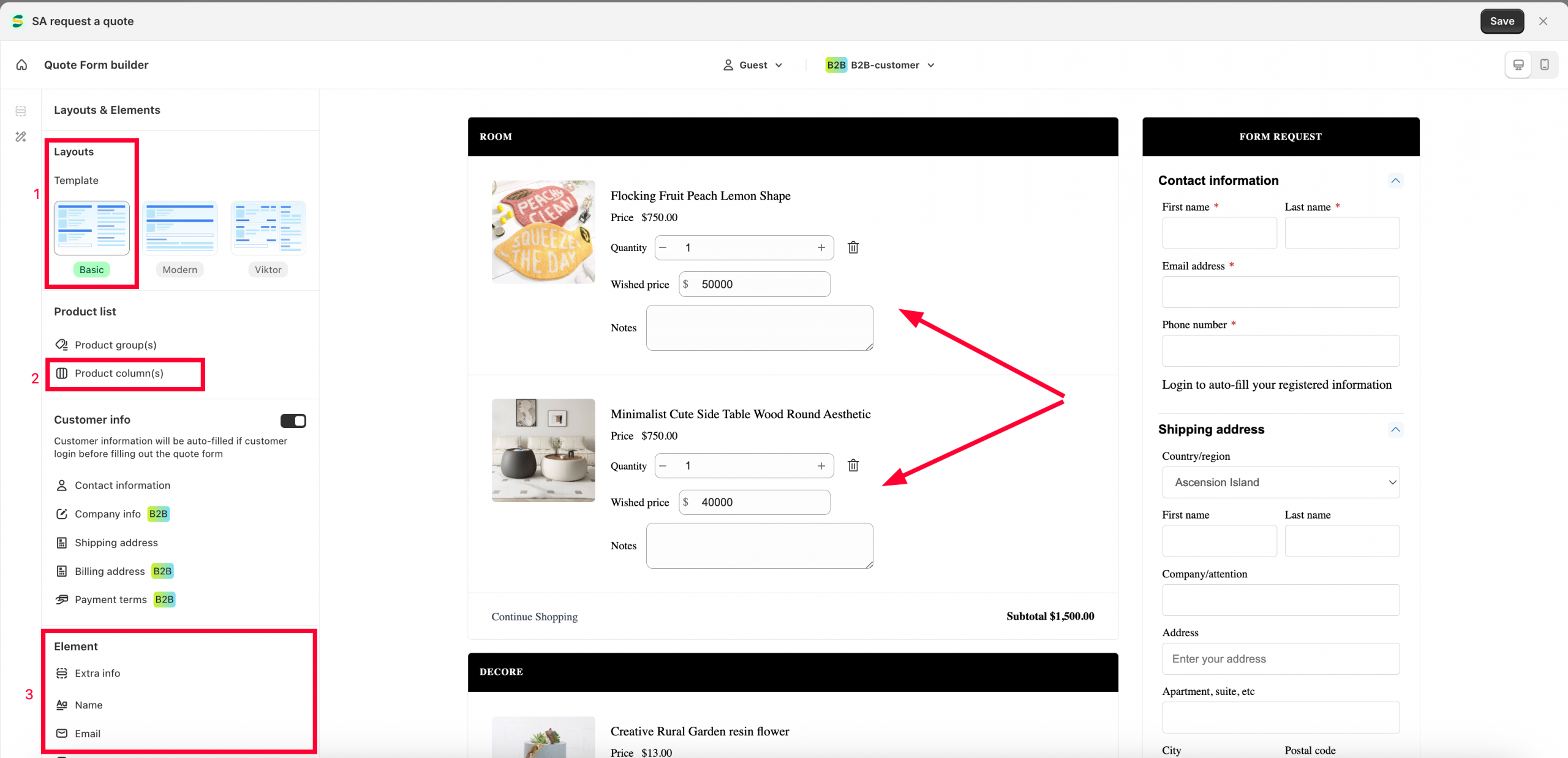The width and height of the screenshot is (1568, 758).
Task: Click the Shipping address First name field
Action: [1219, 541]
